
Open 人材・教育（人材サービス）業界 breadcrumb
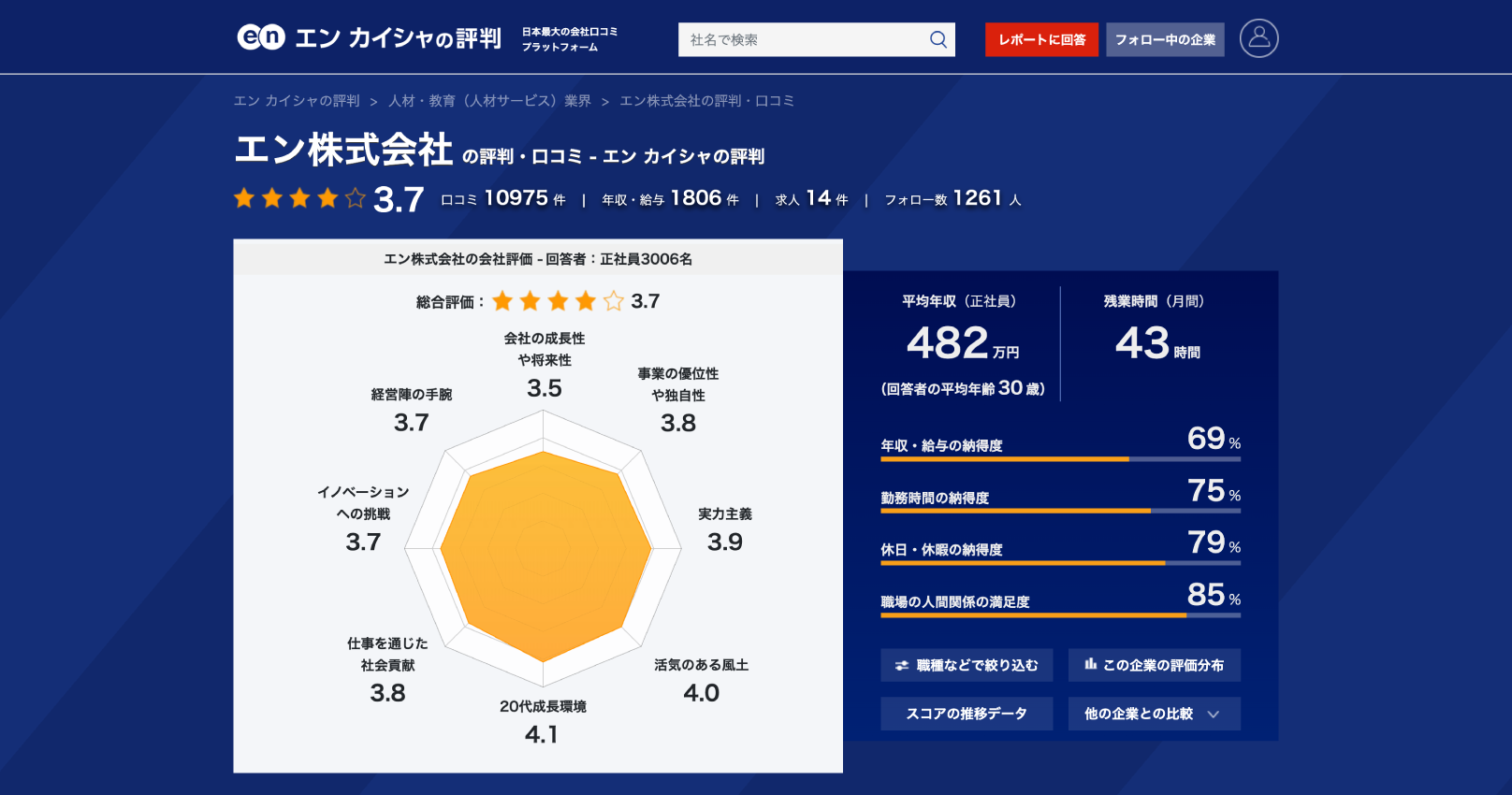489,101
